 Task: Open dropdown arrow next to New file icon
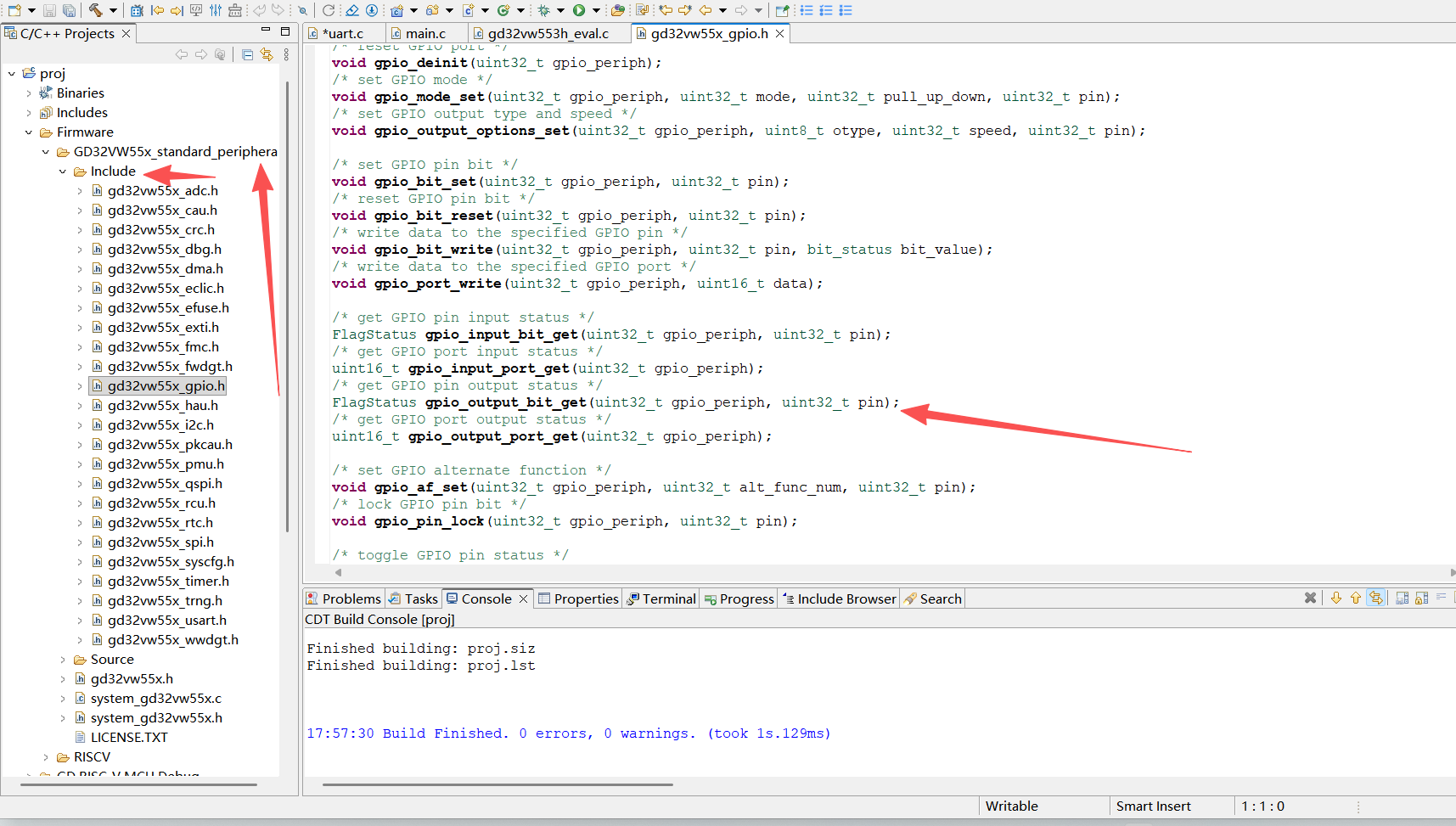[31, 10]
